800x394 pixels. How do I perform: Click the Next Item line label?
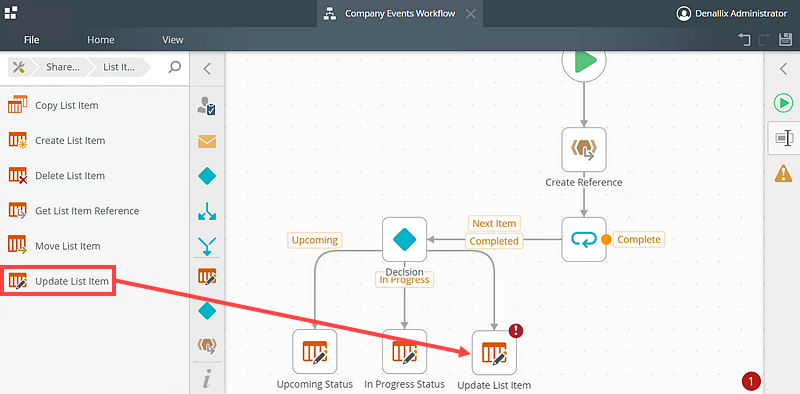click(494, 224)
